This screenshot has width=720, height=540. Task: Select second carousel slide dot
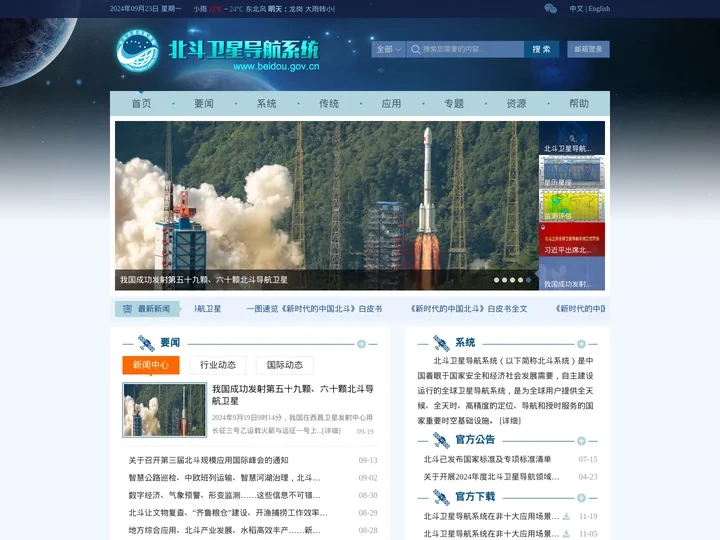504,280
